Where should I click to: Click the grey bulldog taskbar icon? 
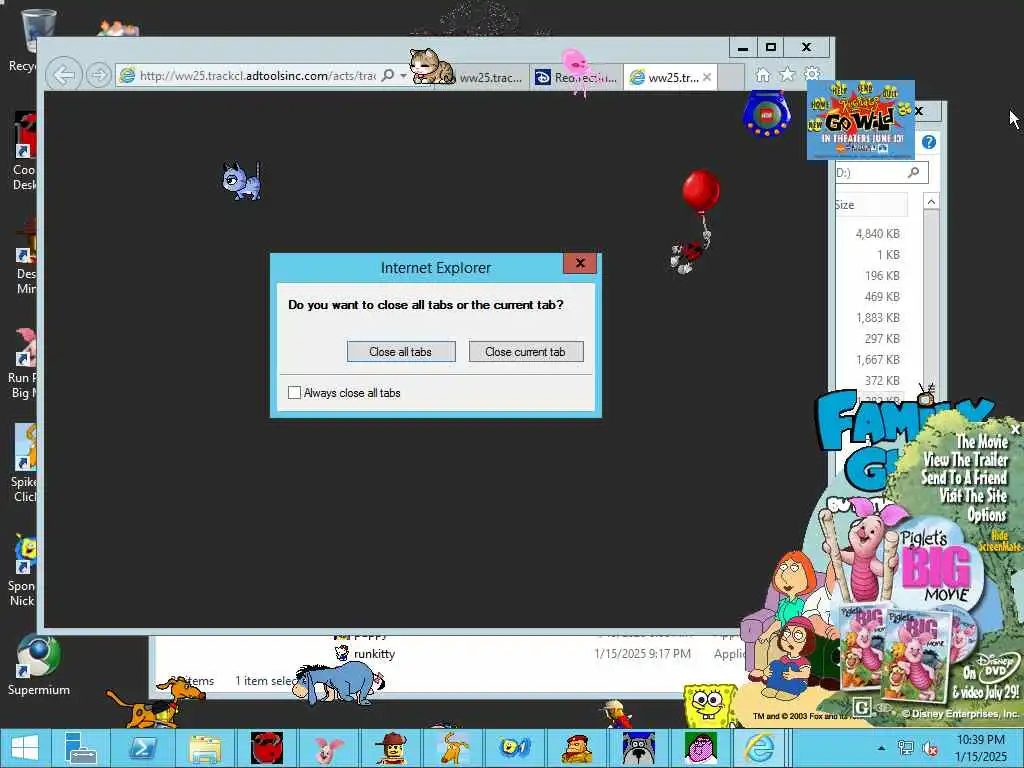tap(639, 748)
